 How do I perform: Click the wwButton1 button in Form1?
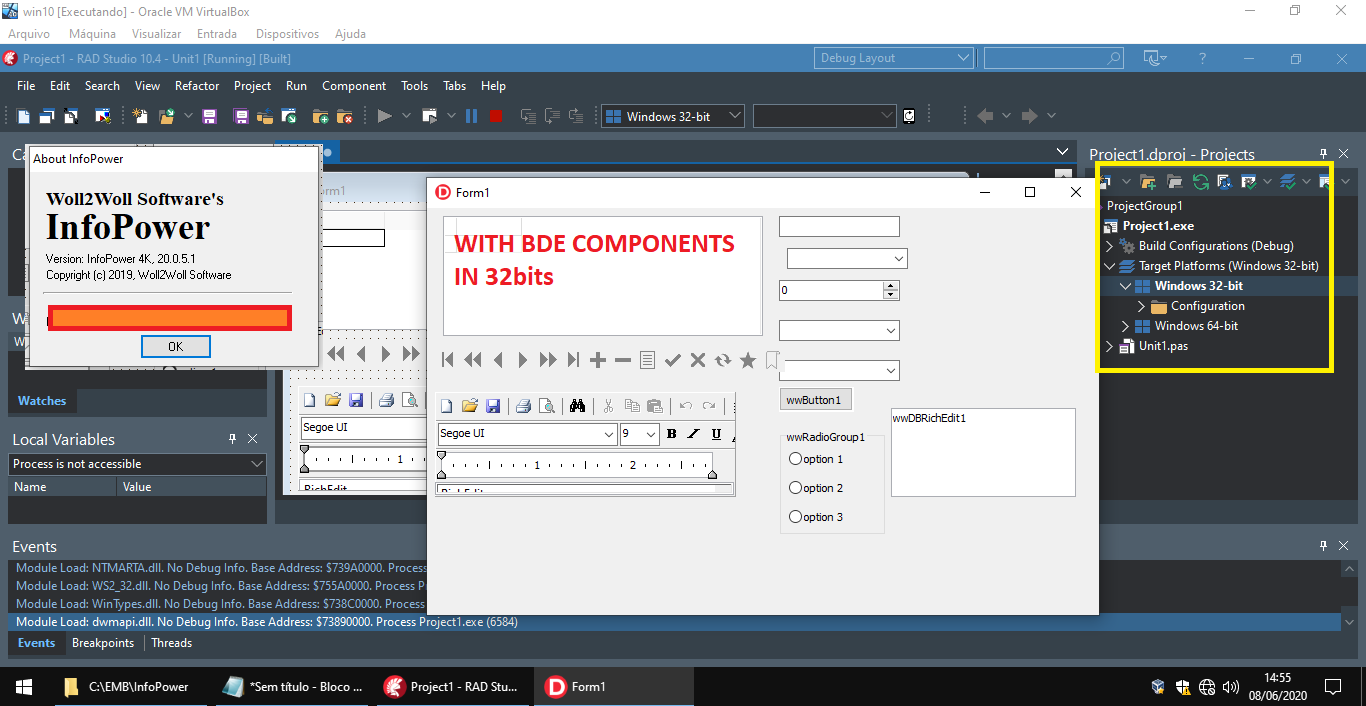click(816, 399)
